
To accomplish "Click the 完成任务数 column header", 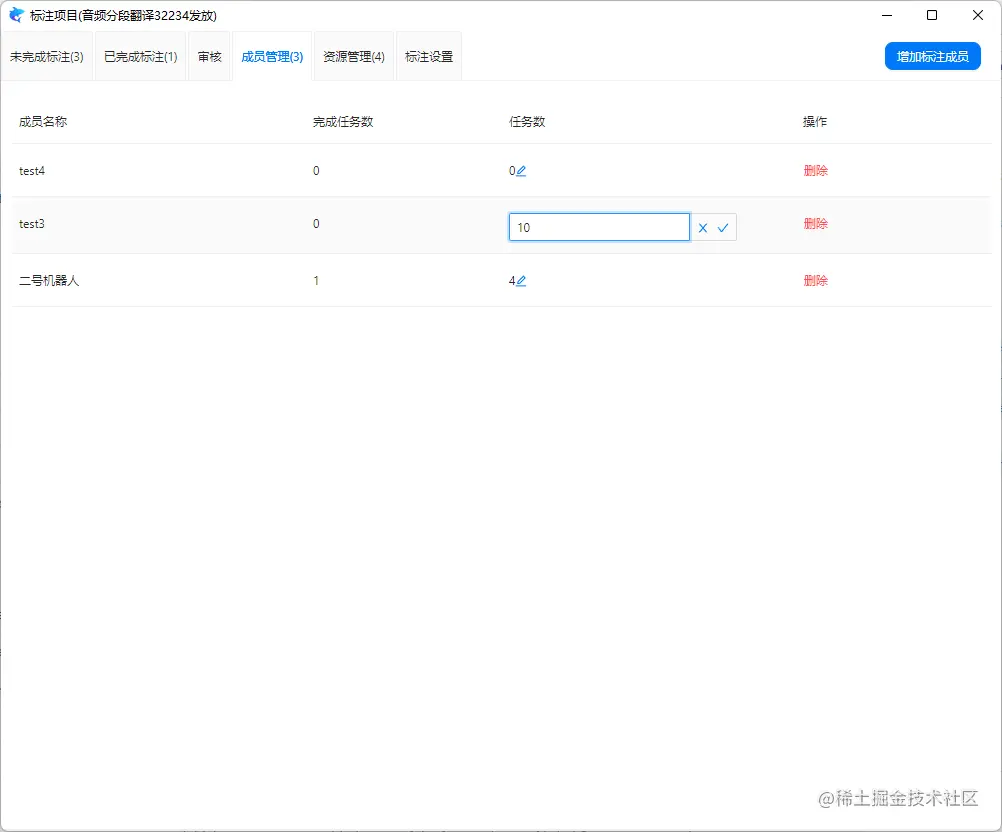I will [x=343, y=121].
